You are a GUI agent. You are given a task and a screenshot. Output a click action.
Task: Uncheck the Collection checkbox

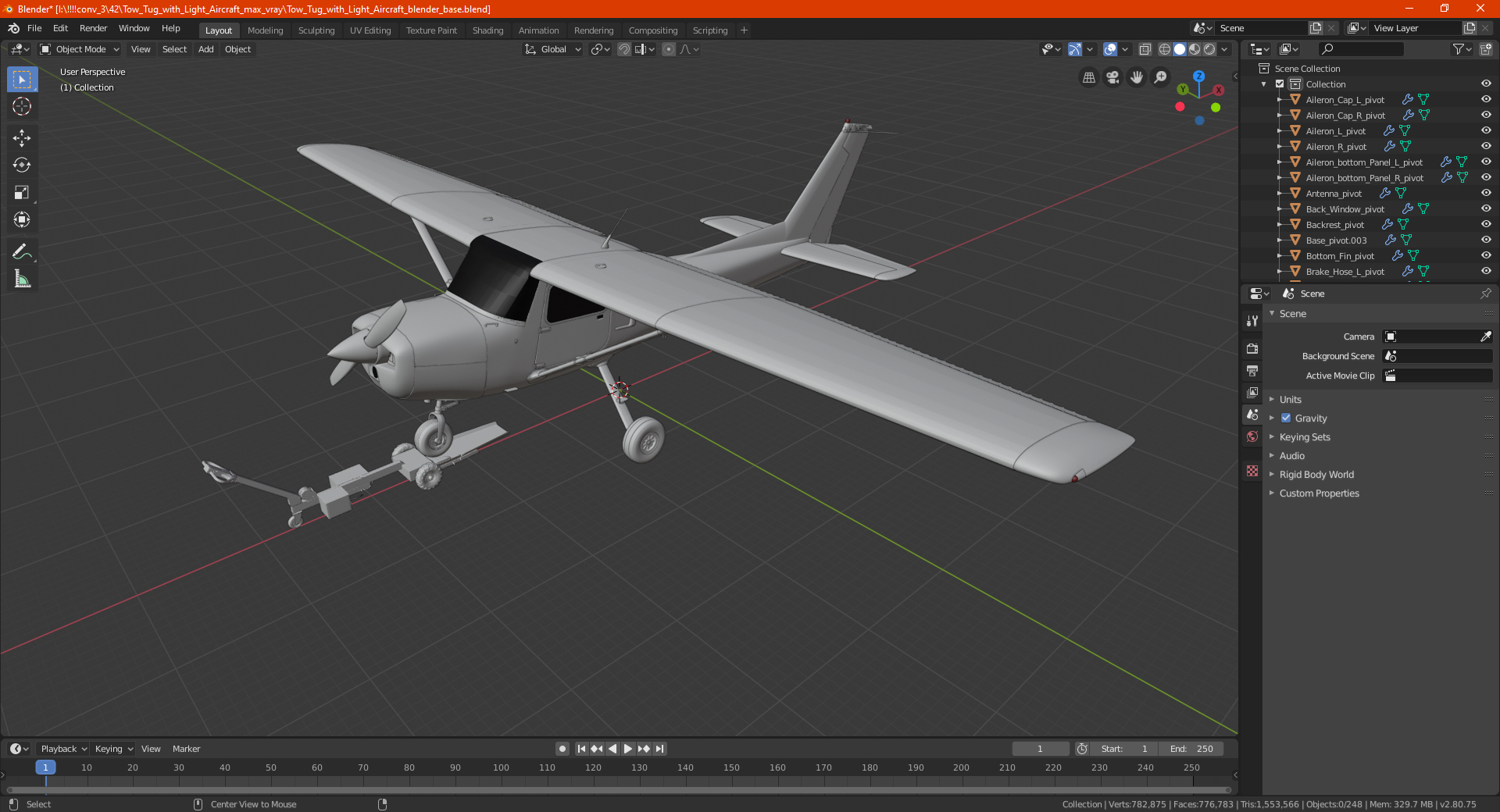[1280, 84]
